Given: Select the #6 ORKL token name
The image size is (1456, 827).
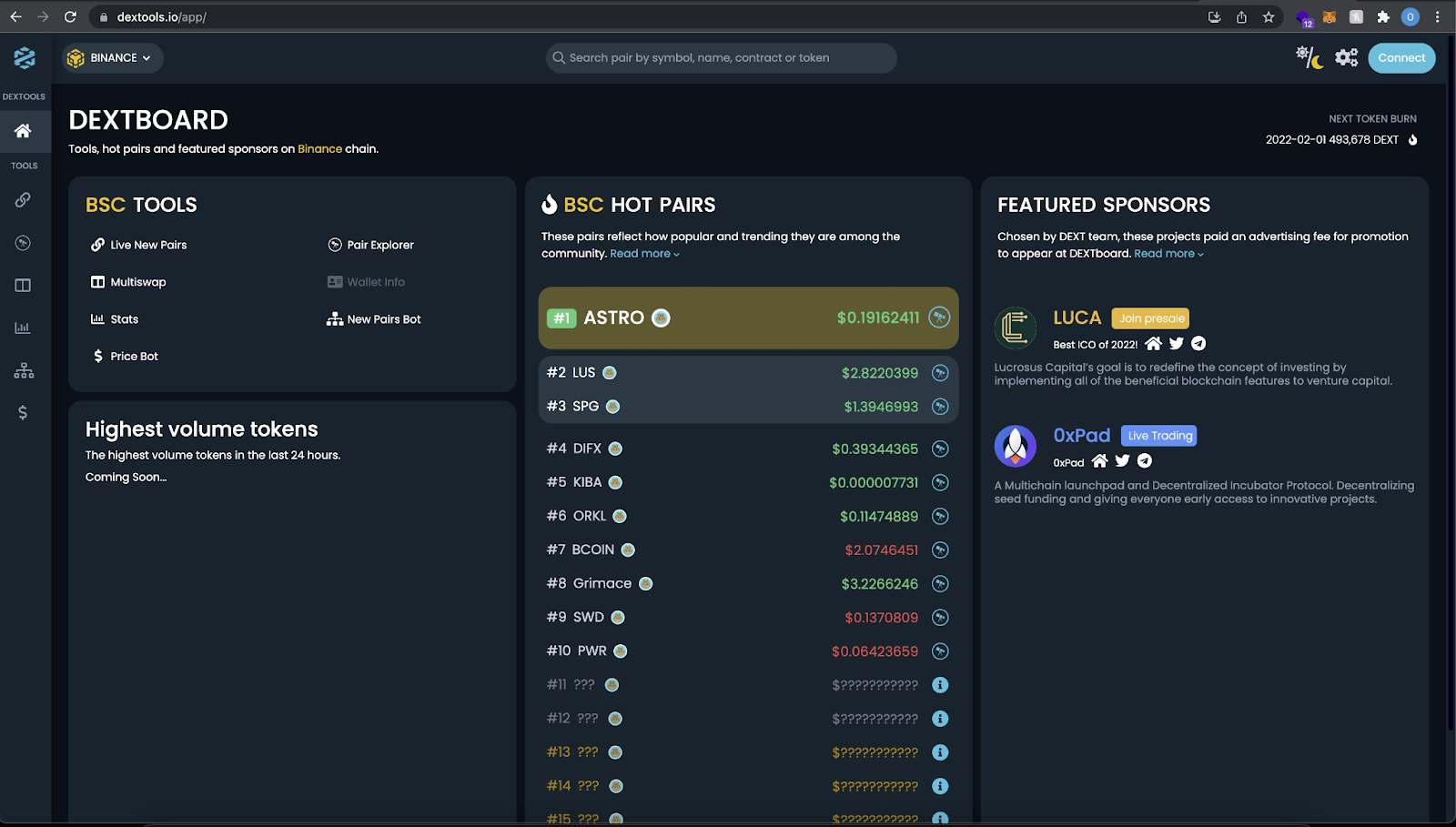Looking at the screenshot, I should click(x=590, y=517).
